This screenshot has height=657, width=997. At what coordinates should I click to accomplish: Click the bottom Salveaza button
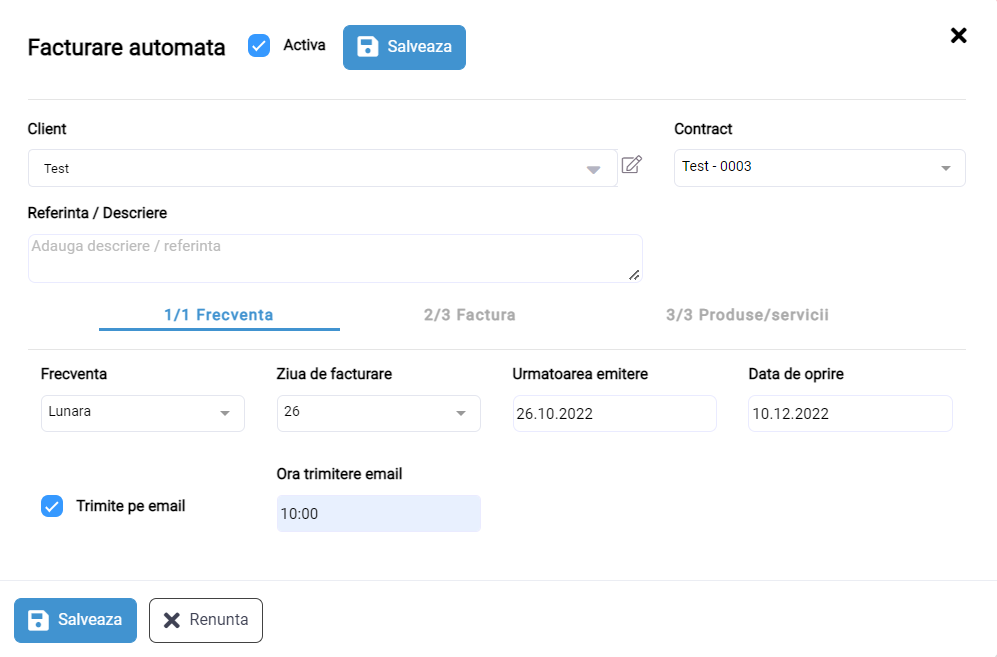[76, 620]
